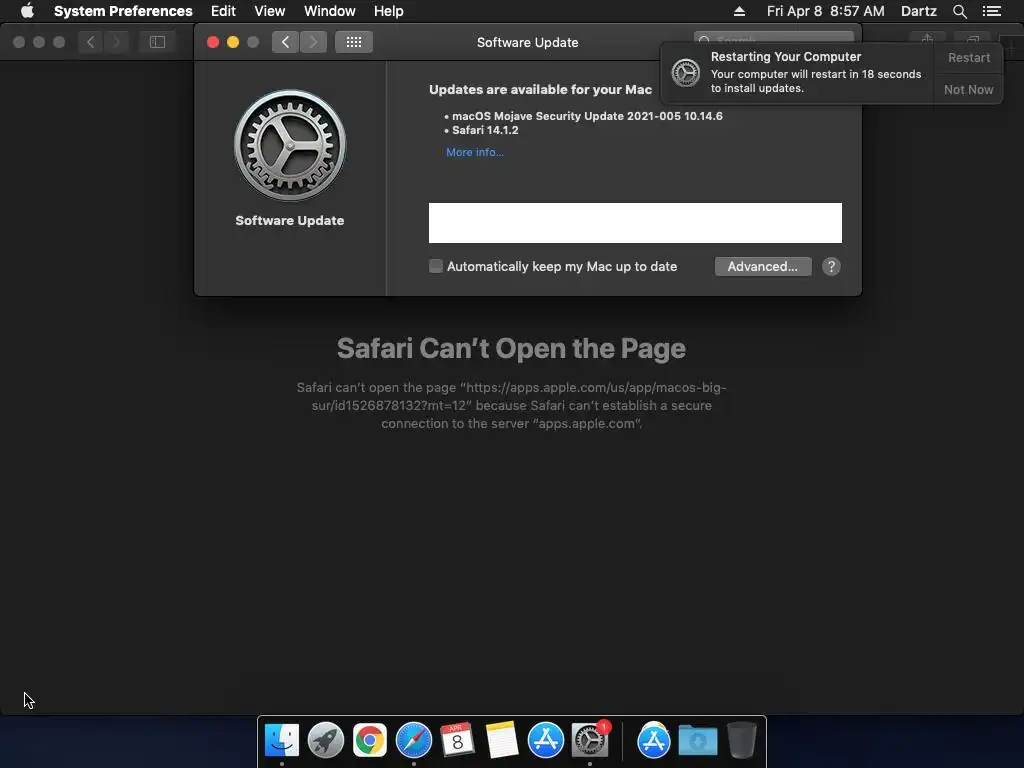This screenshot has height=768, width=1024.
Task: Open the Edit menu
Action: point(223,11)
